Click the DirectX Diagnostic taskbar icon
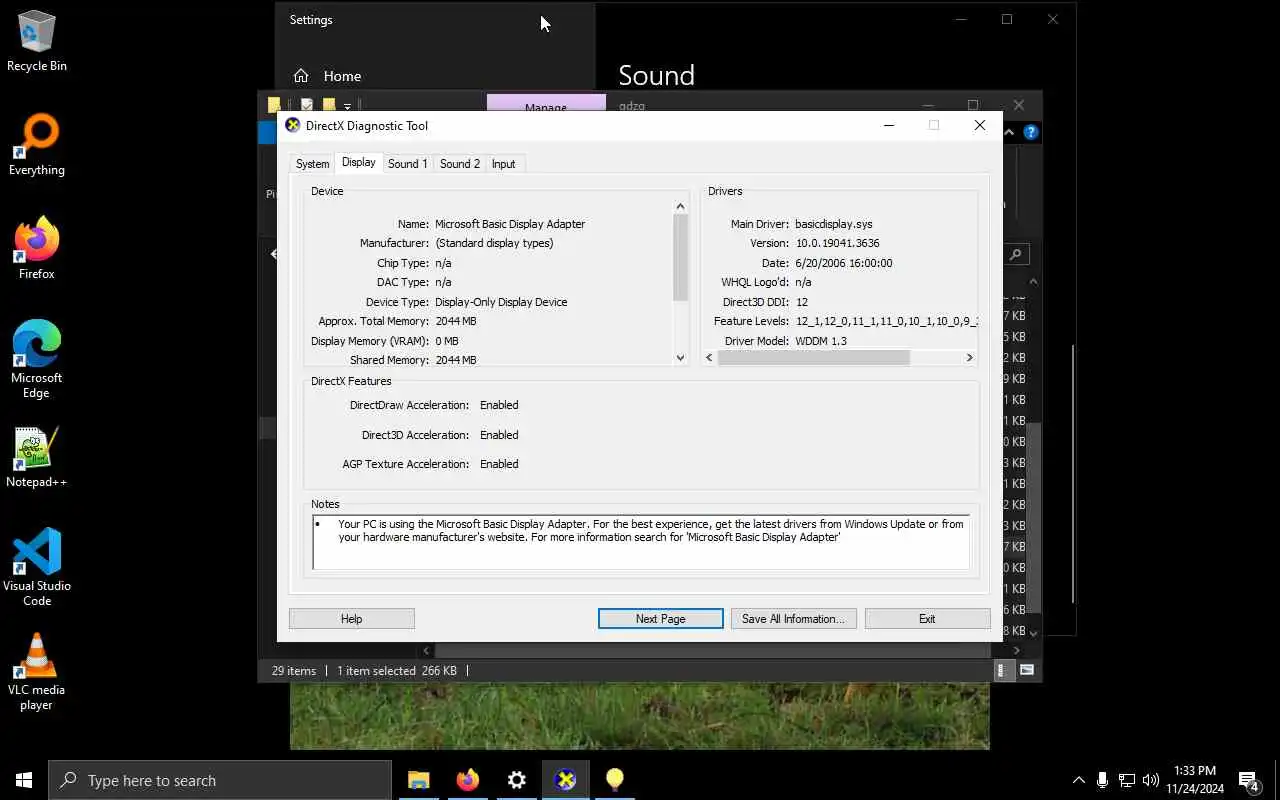The width and height of the screenshot is (1280, 800). pyautogui.click(x=565, y=780)
